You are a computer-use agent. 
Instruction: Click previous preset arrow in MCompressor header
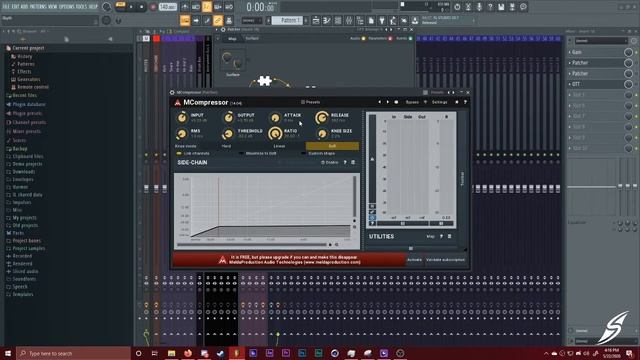380,102
